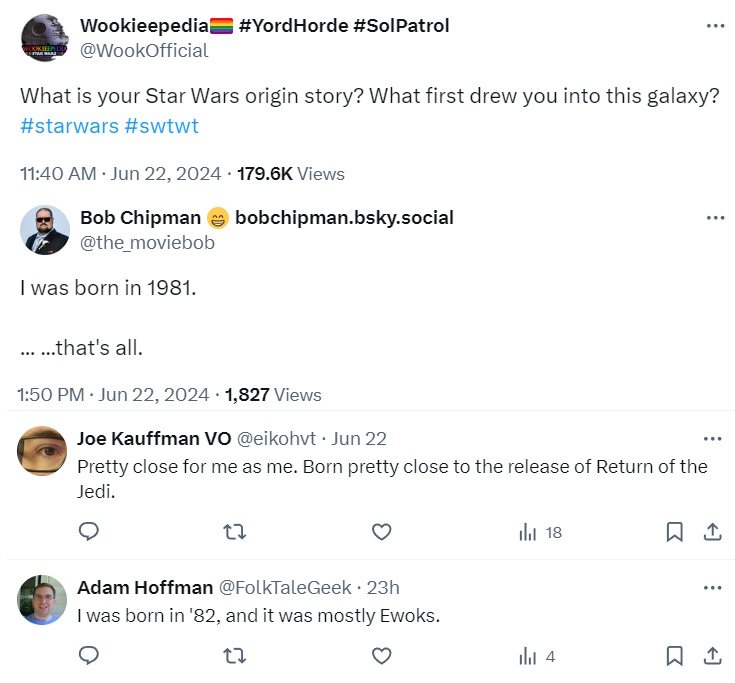Like Joe Kauffman's reply about Jedi
Image resolution: width=735 pixels, height=683 pixels.
coord(381,532)
